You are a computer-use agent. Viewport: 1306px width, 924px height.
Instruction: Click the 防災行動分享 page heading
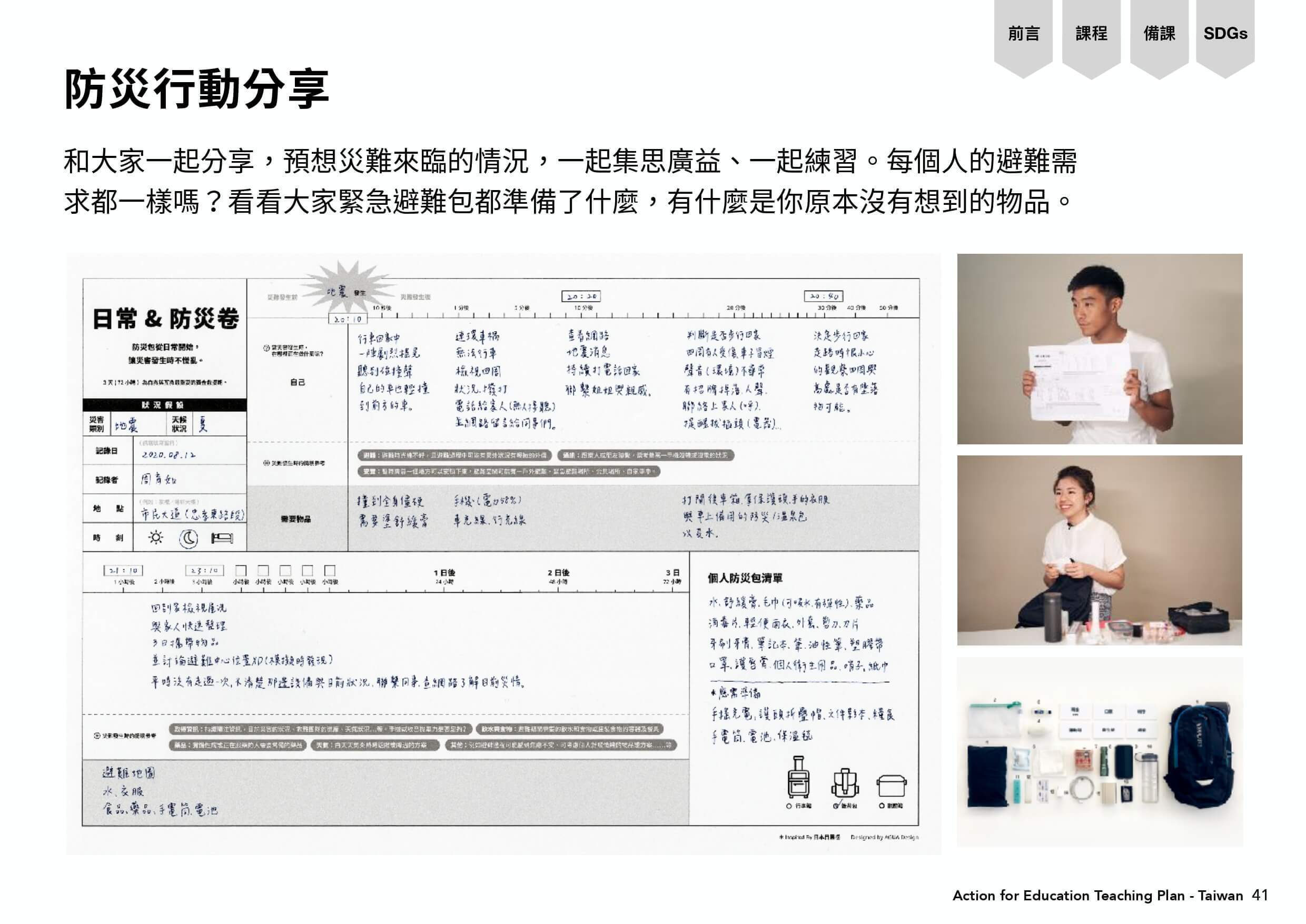click(197, 90)
